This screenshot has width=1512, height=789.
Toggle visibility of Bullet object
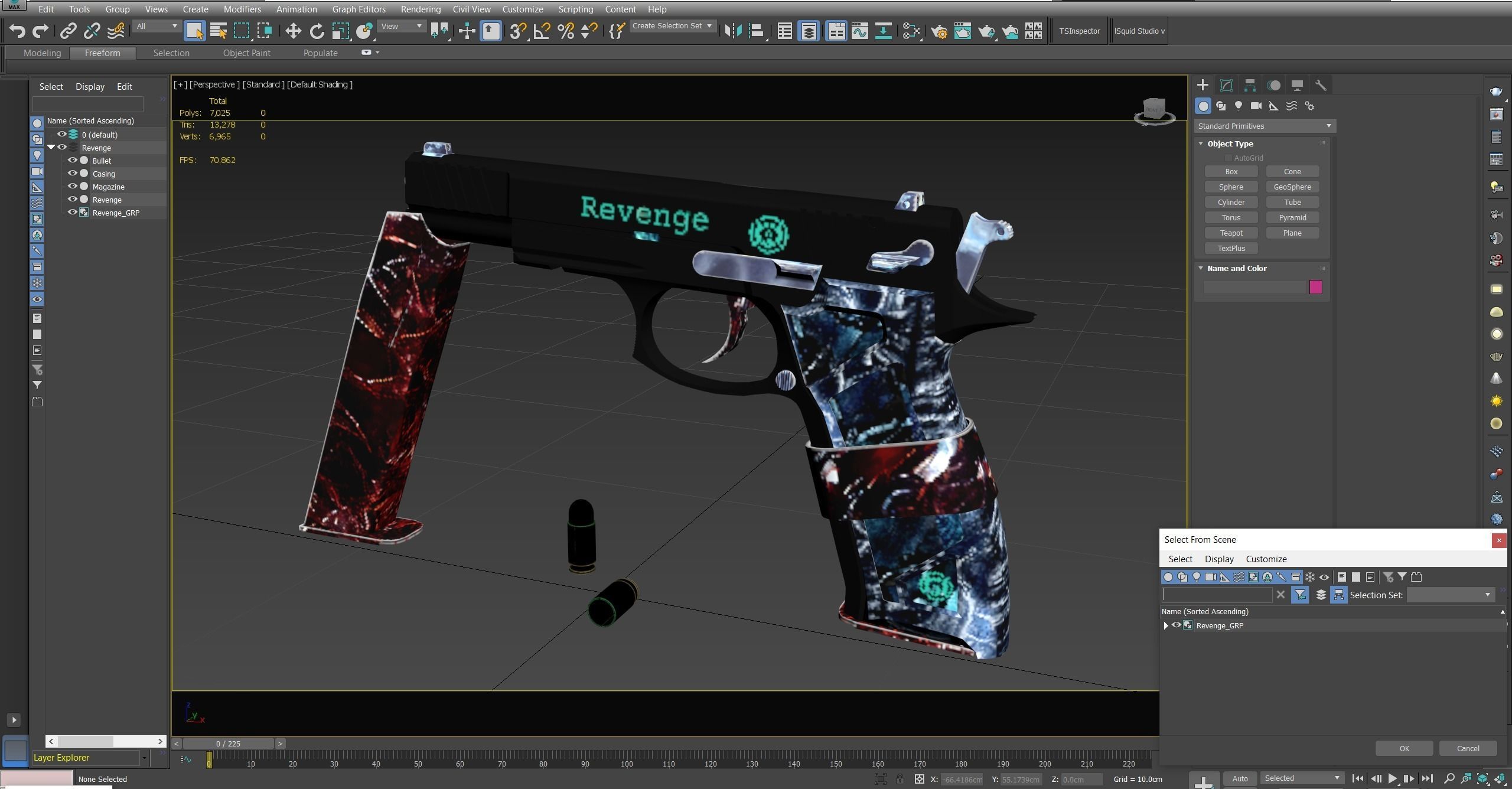tap(72, 161)
